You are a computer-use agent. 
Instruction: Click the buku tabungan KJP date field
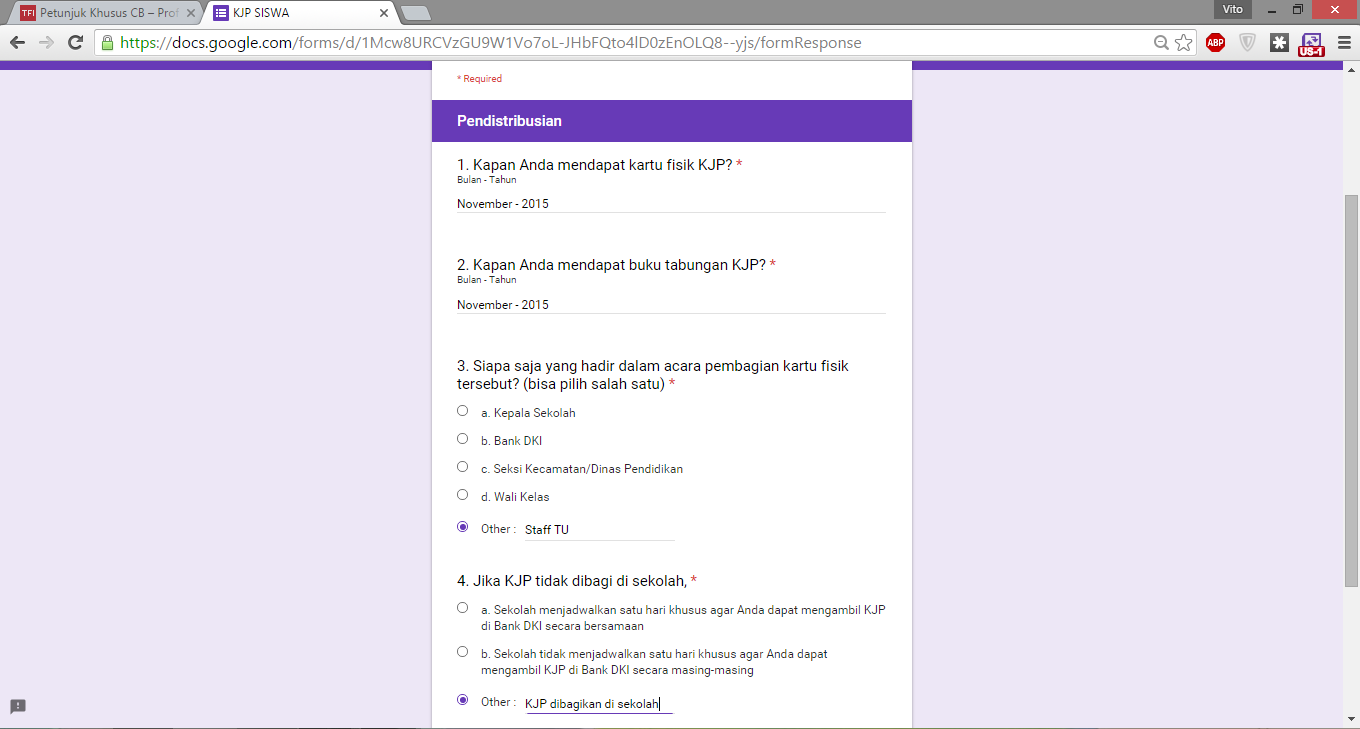click(671, 304)
